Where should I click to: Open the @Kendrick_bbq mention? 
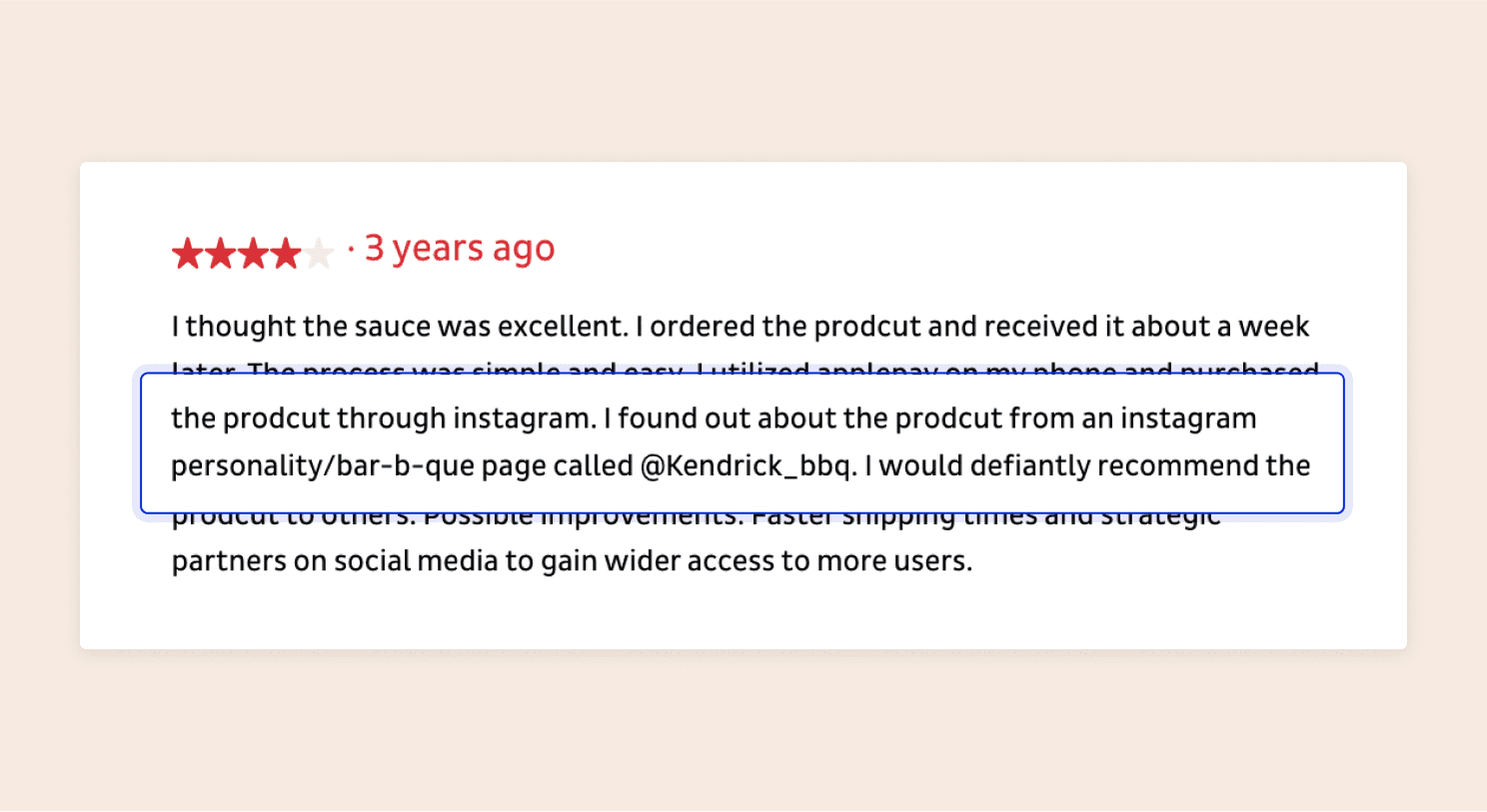click(746, 466)
